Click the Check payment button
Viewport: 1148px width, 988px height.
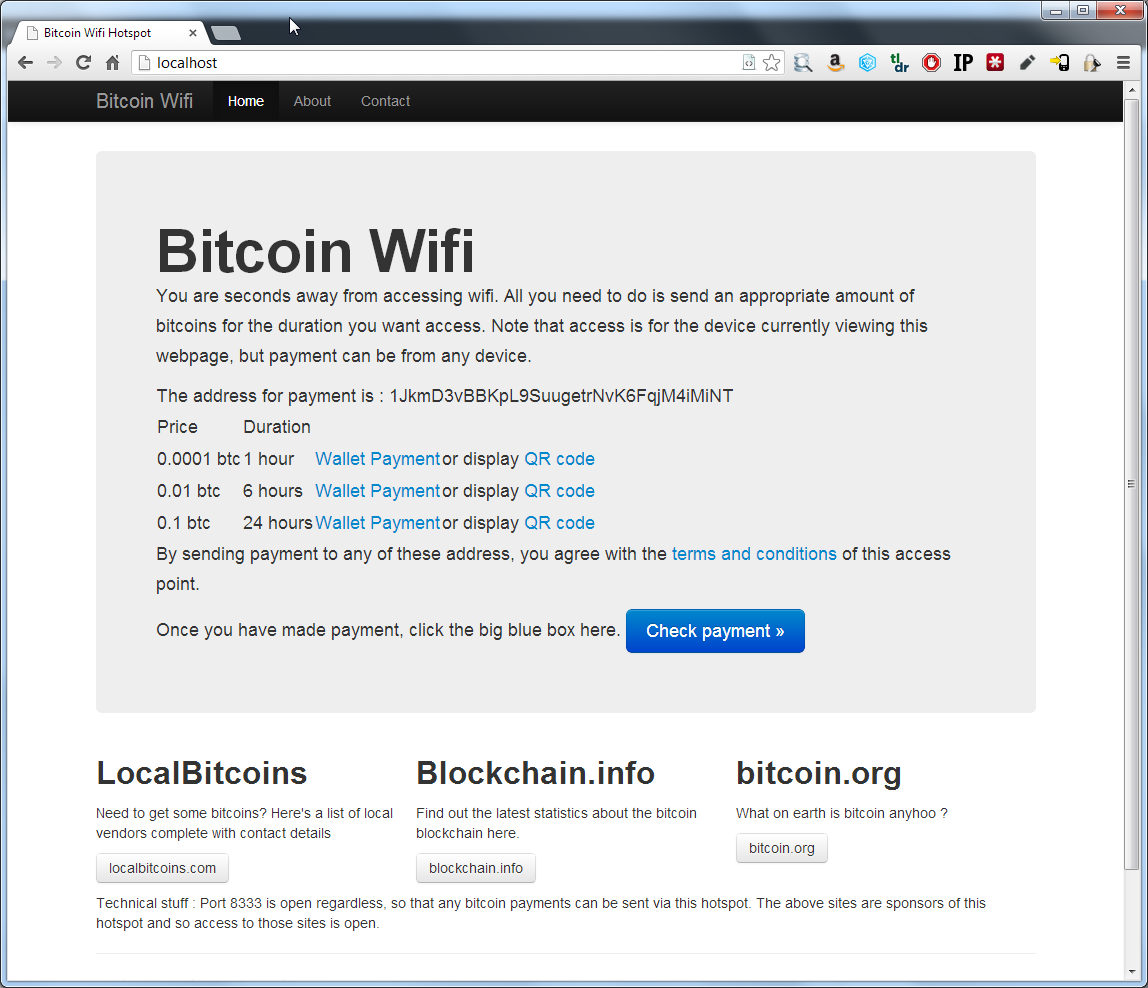pos(715,631)
